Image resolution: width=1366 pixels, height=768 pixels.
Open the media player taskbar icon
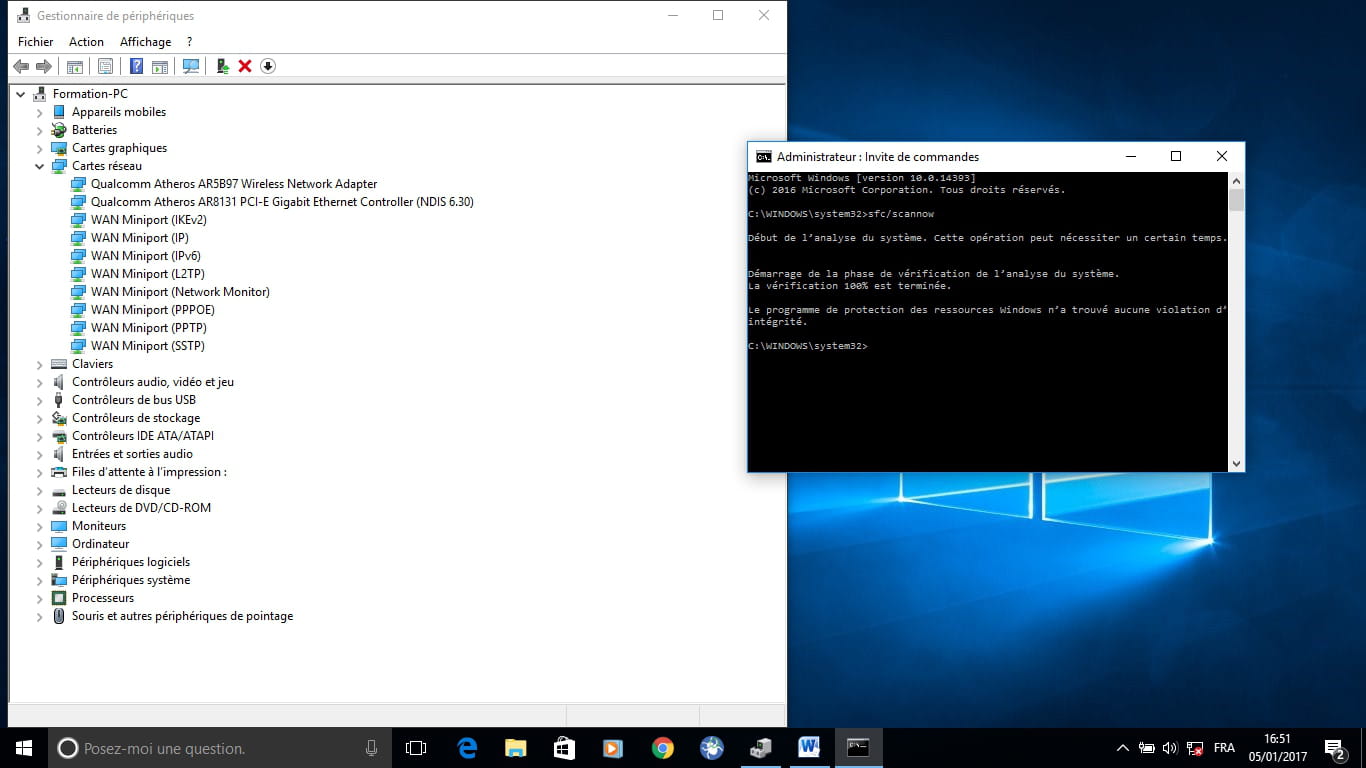pyautogui.click(x=613, y=748)
